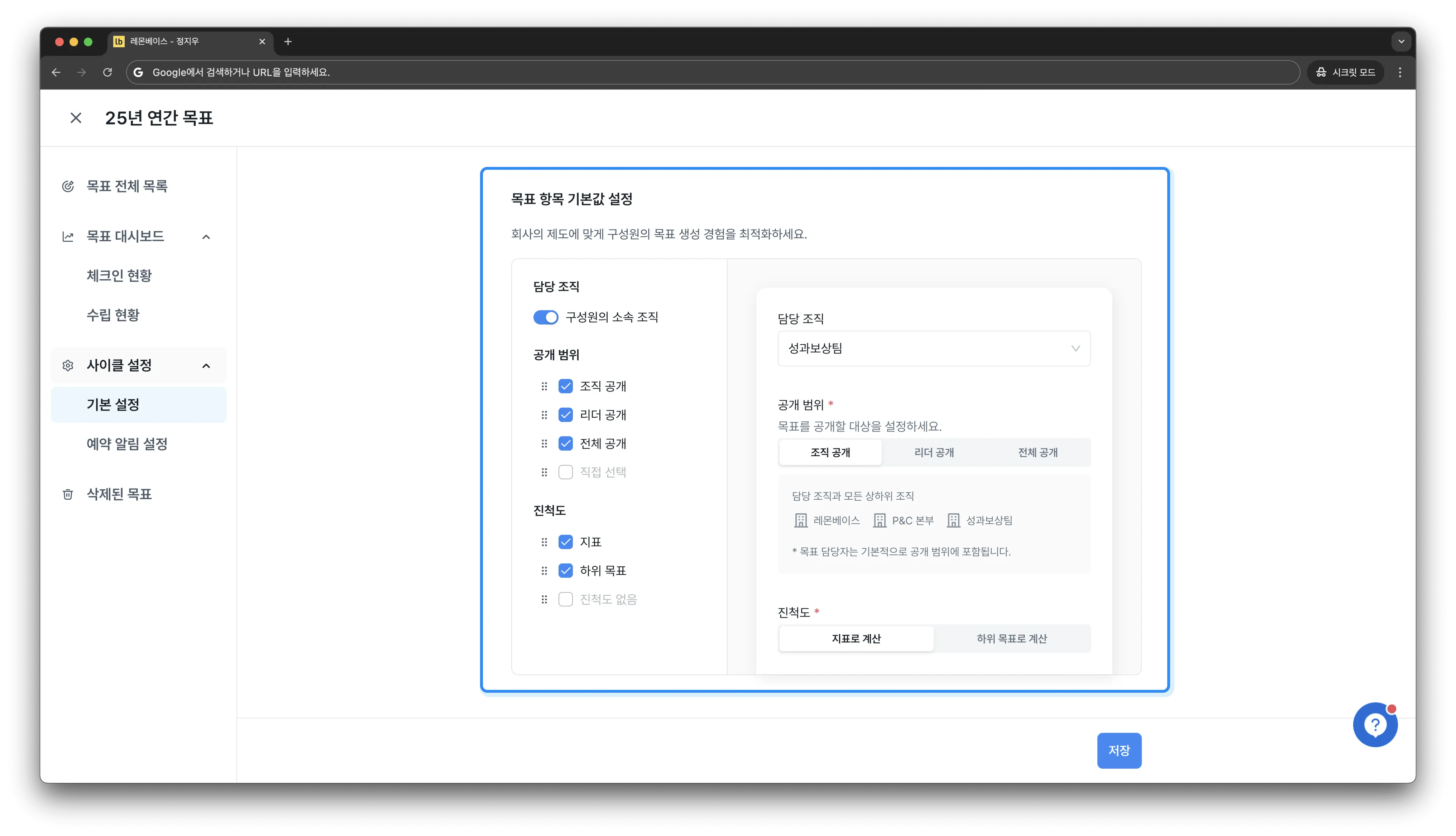This screenshot has width=1456, height=836.
Task: Grab the drag handle next to 조직 공개
Action: coord(544,386)
